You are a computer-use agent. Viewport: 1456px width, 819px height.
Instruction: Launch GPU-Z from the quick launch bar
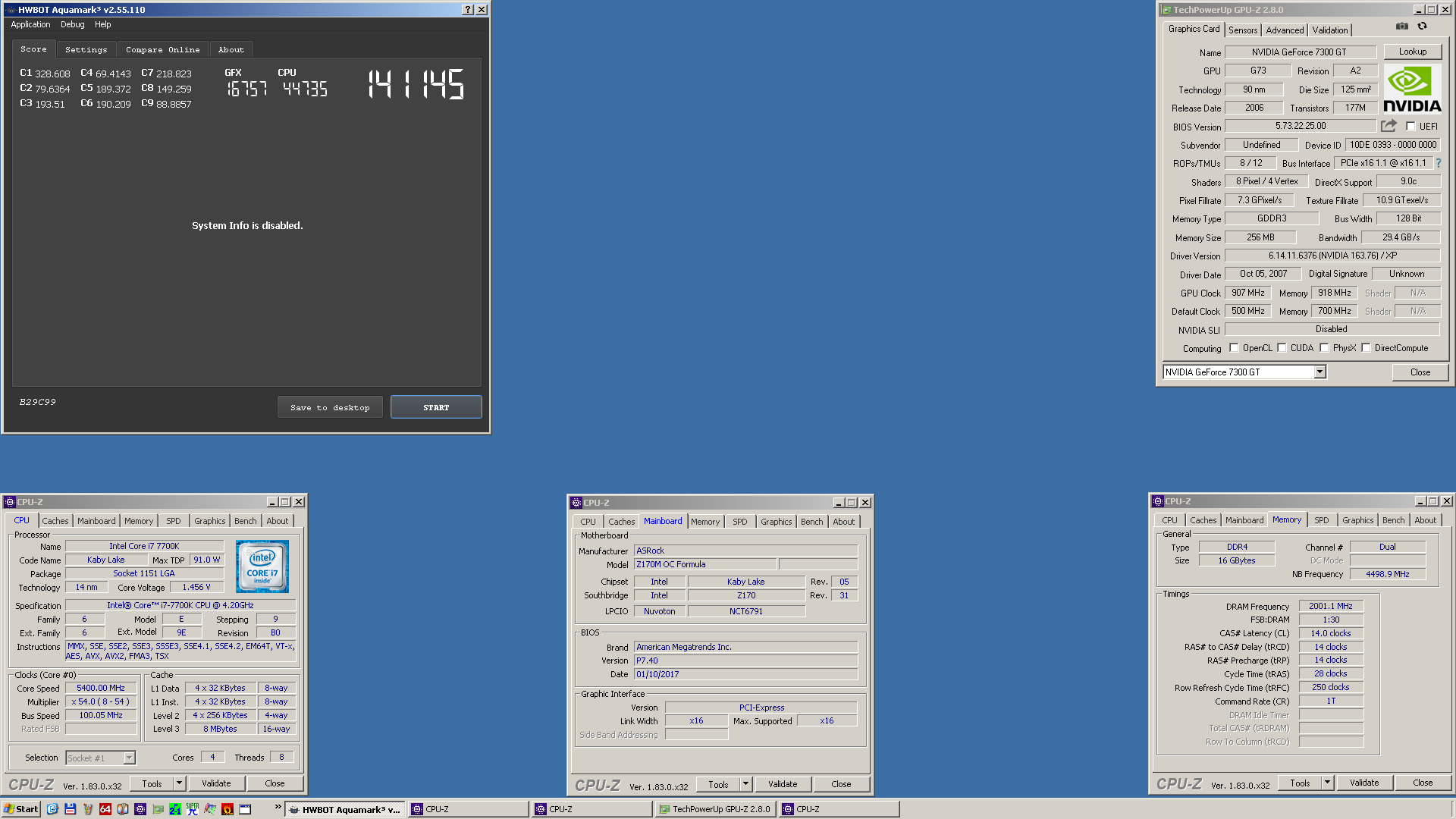tap(157, 809)
